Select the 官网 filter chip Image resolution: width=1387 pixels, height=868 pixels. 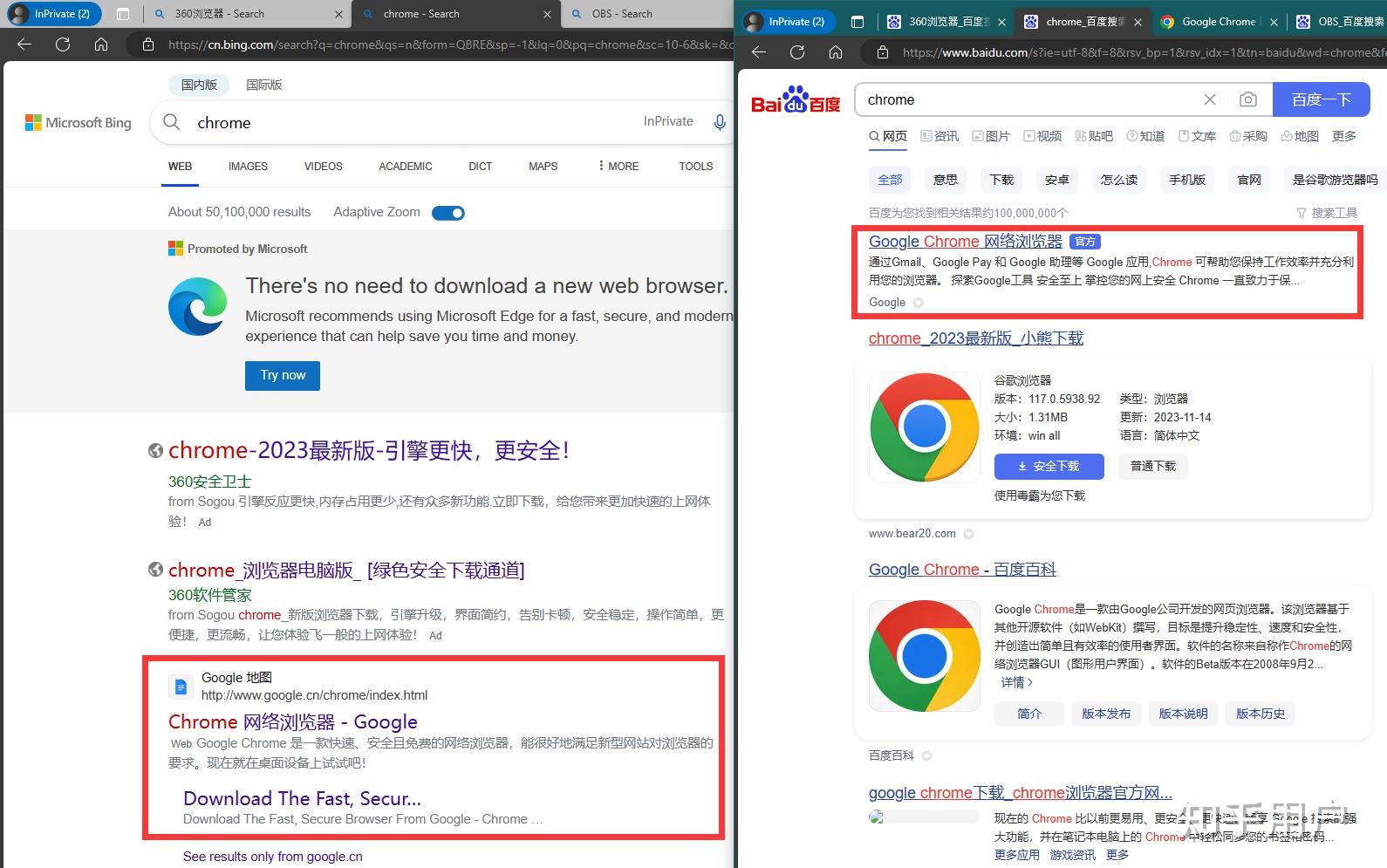(x=1249, y=180)
